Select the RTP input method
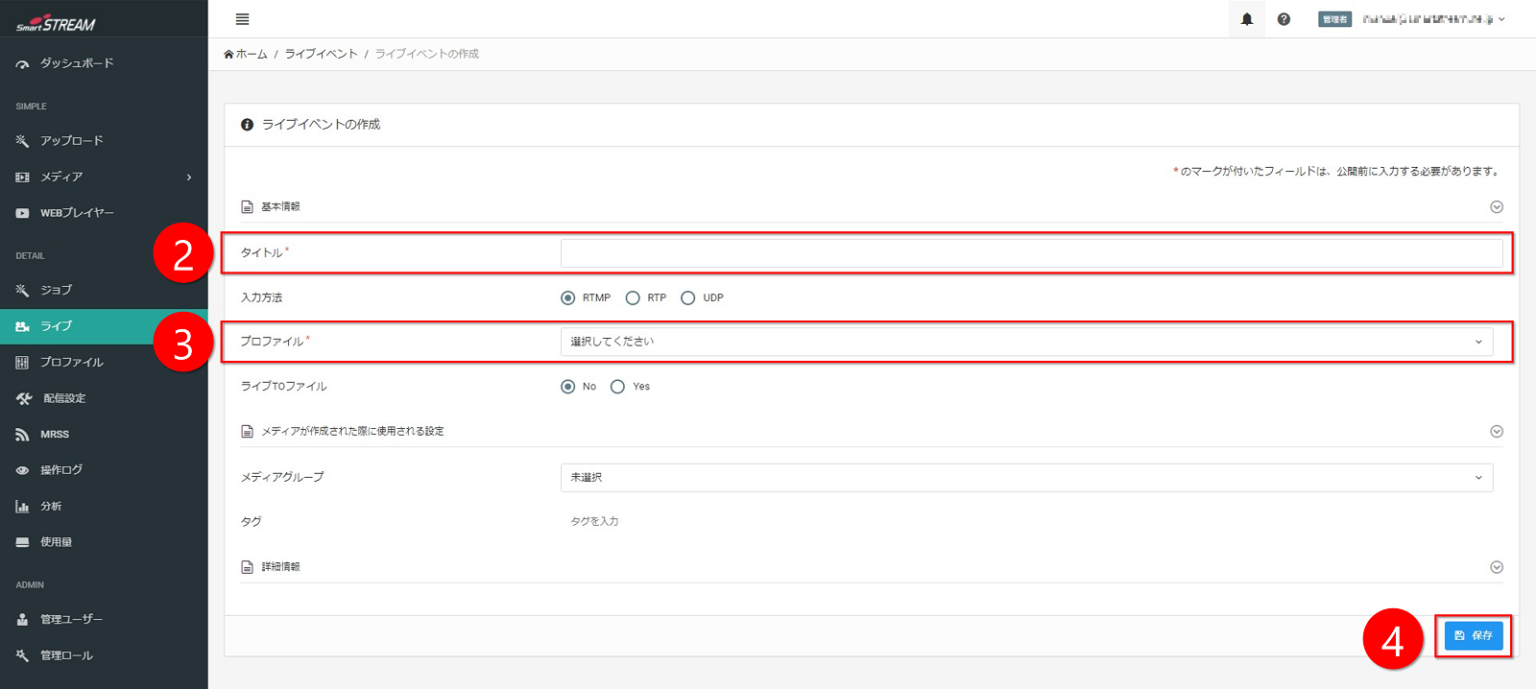1536x689 pixels. coord(632,298)
